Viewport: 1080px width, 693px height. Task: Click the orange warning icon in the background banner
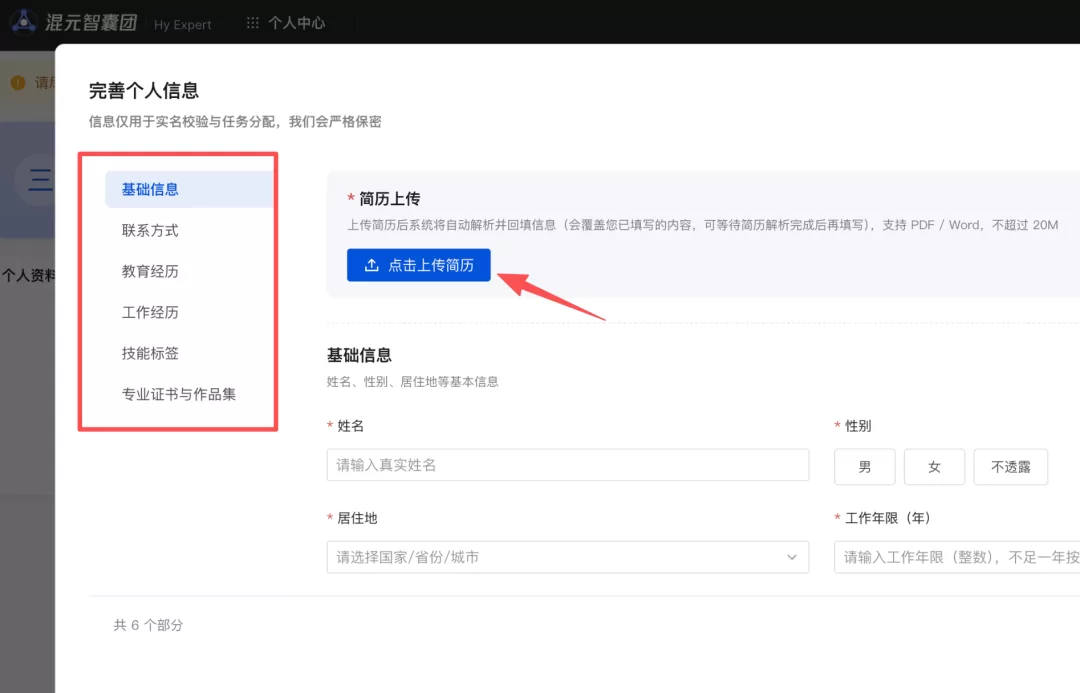click(18, 83)
